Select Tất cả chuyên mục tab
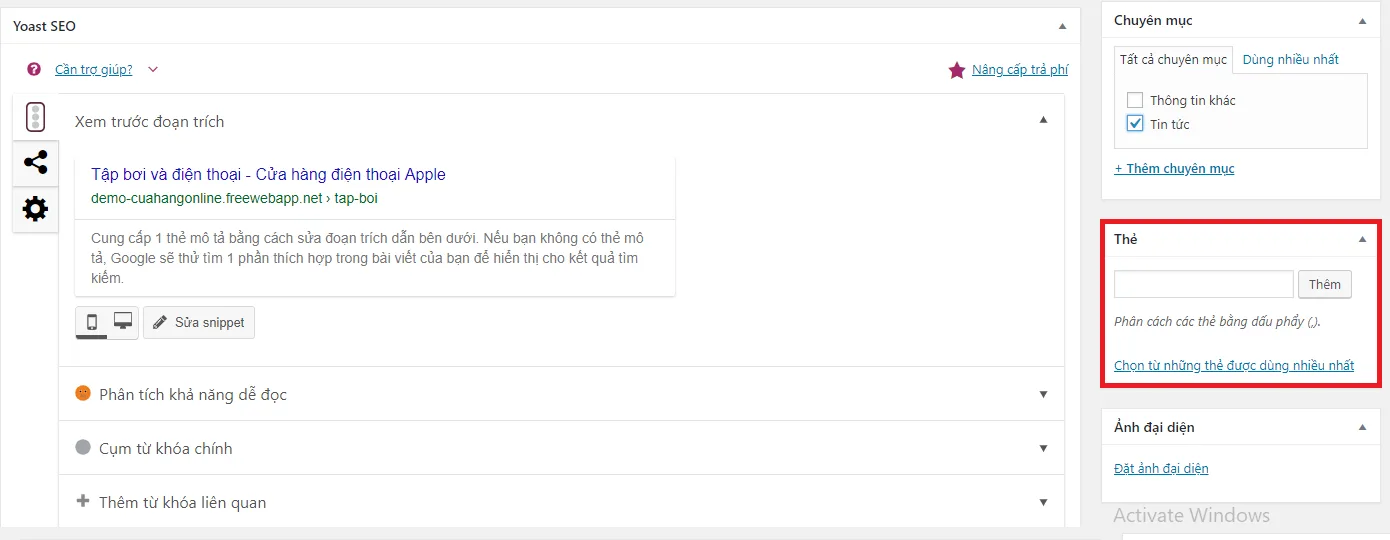Viewport: 1390px width, 540px height. point(1173,59)
